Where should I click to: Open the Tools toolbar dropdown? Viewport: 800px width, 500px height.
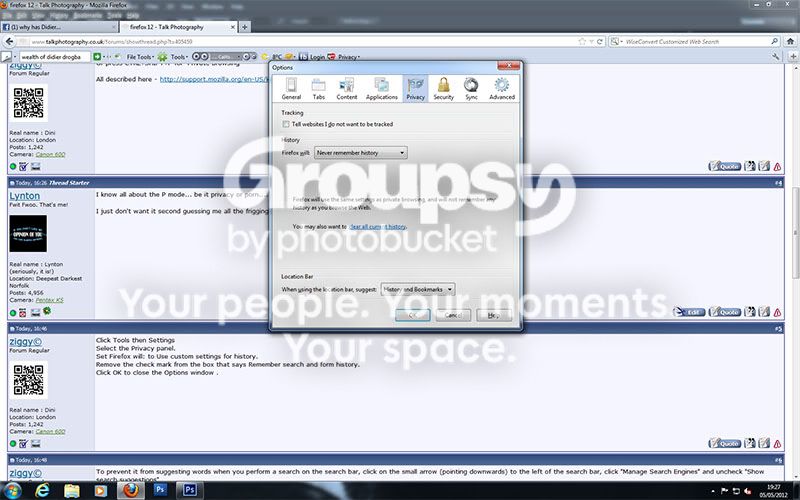point(179,57)
